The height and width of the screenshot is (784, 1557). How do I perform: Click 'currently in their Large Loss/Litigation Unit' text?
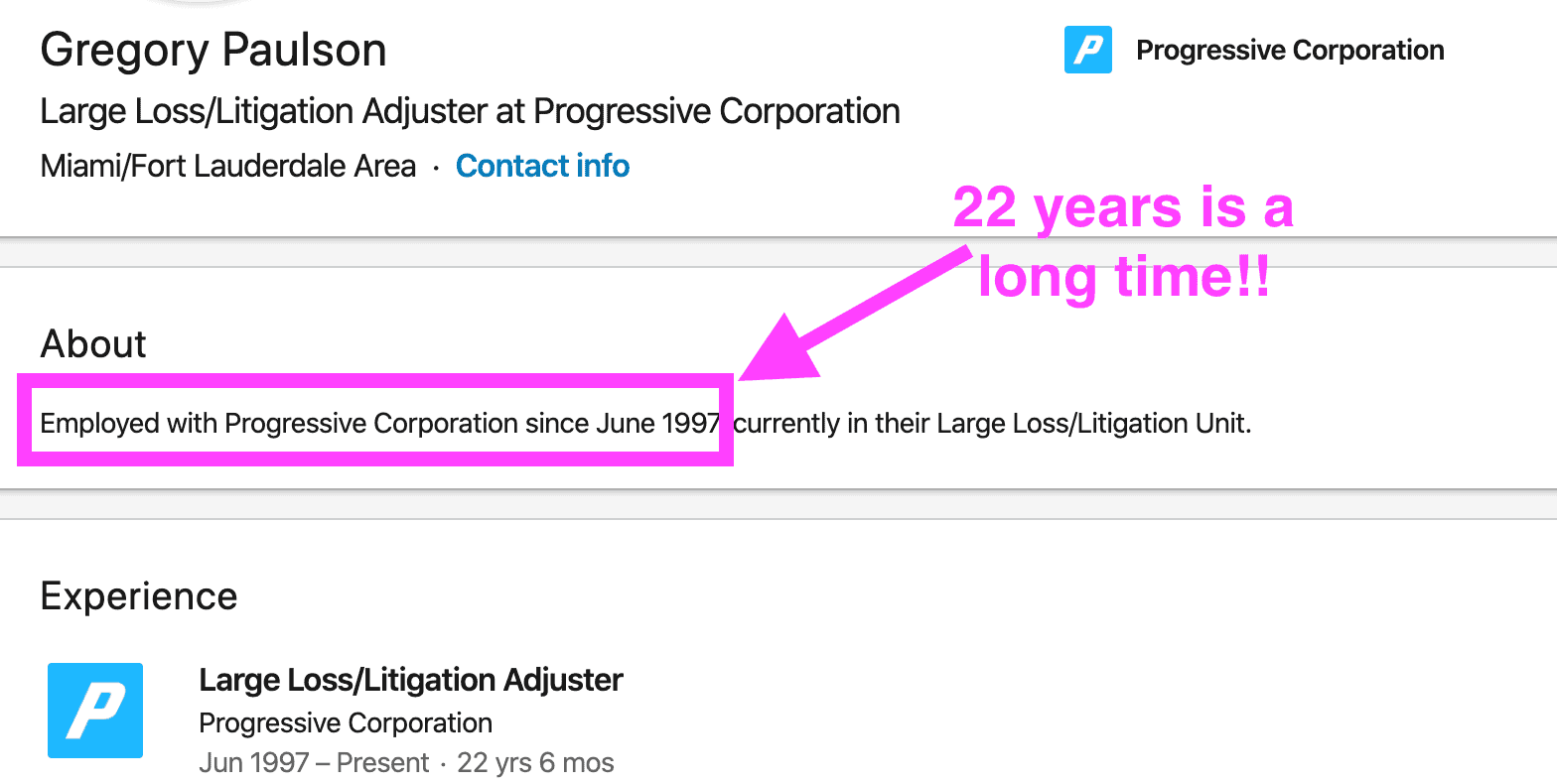pyautogui.click(x=991, y=424)
